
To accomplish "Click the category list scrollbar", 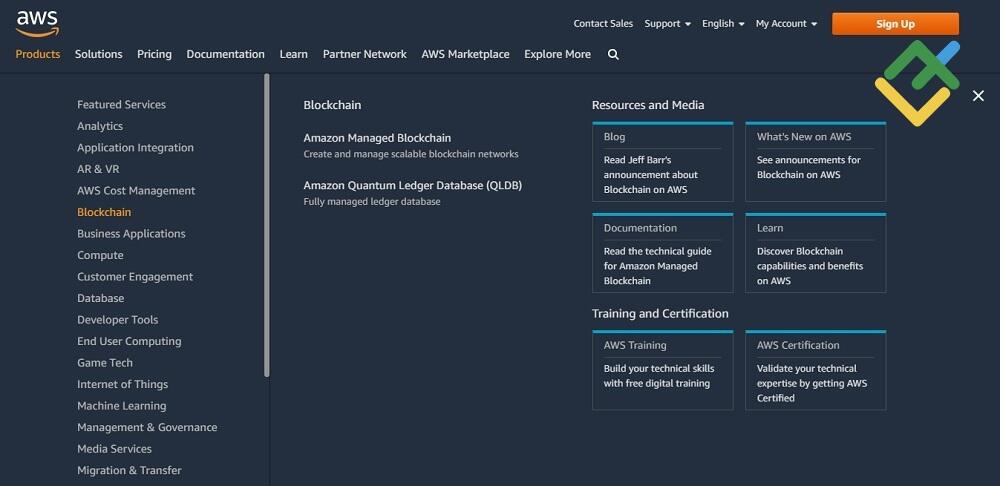I will 267,225.
